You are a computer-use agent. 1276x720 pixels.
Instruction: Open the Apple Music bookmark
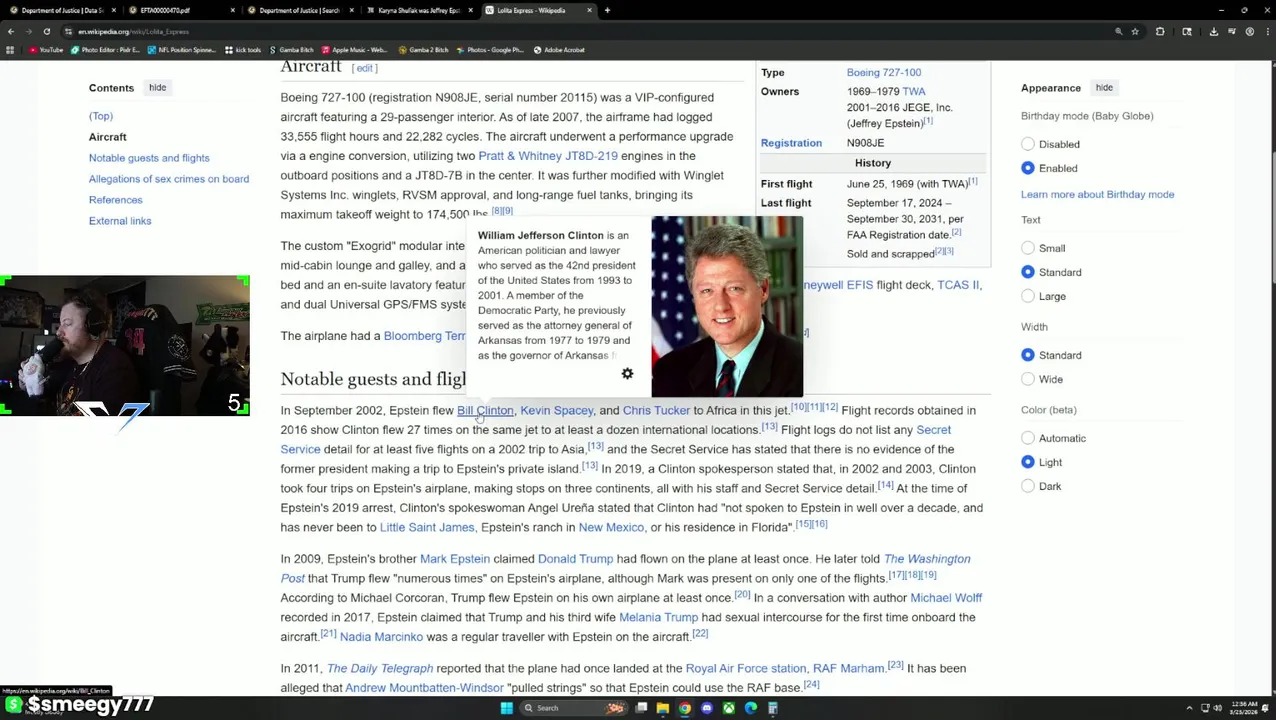(353, 50)
